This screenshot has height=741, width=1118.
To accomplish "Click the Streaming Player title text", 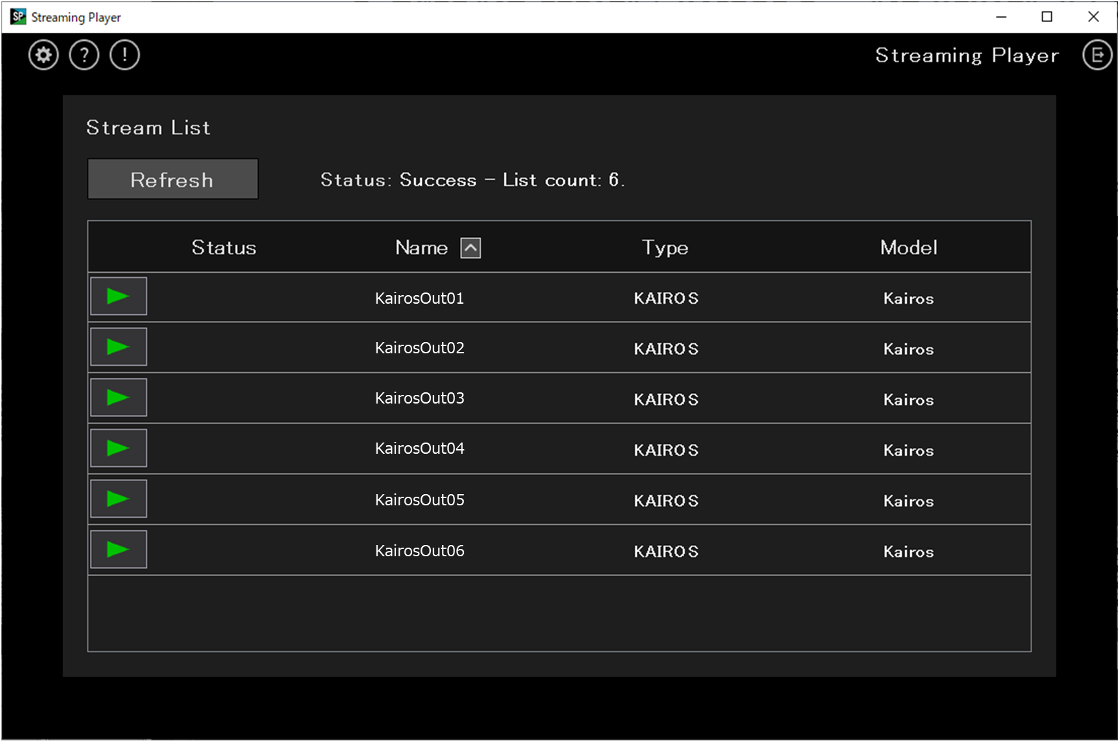I will [965, 55].
